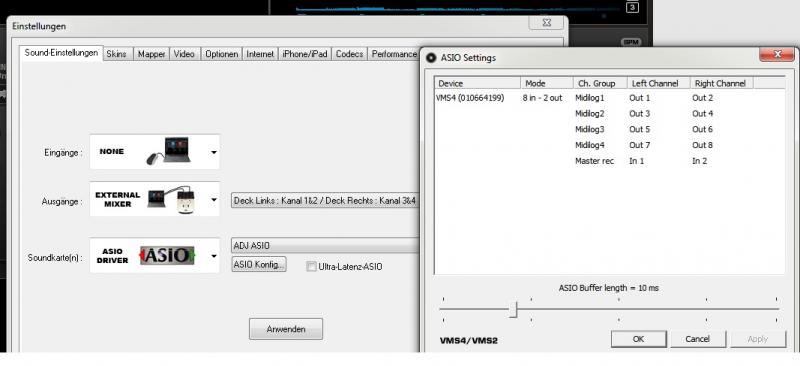Image resolution: width=800 pixels, height=366 pixels.
Task: Close the ASIO Settings dialog
Action: [777, 54]
